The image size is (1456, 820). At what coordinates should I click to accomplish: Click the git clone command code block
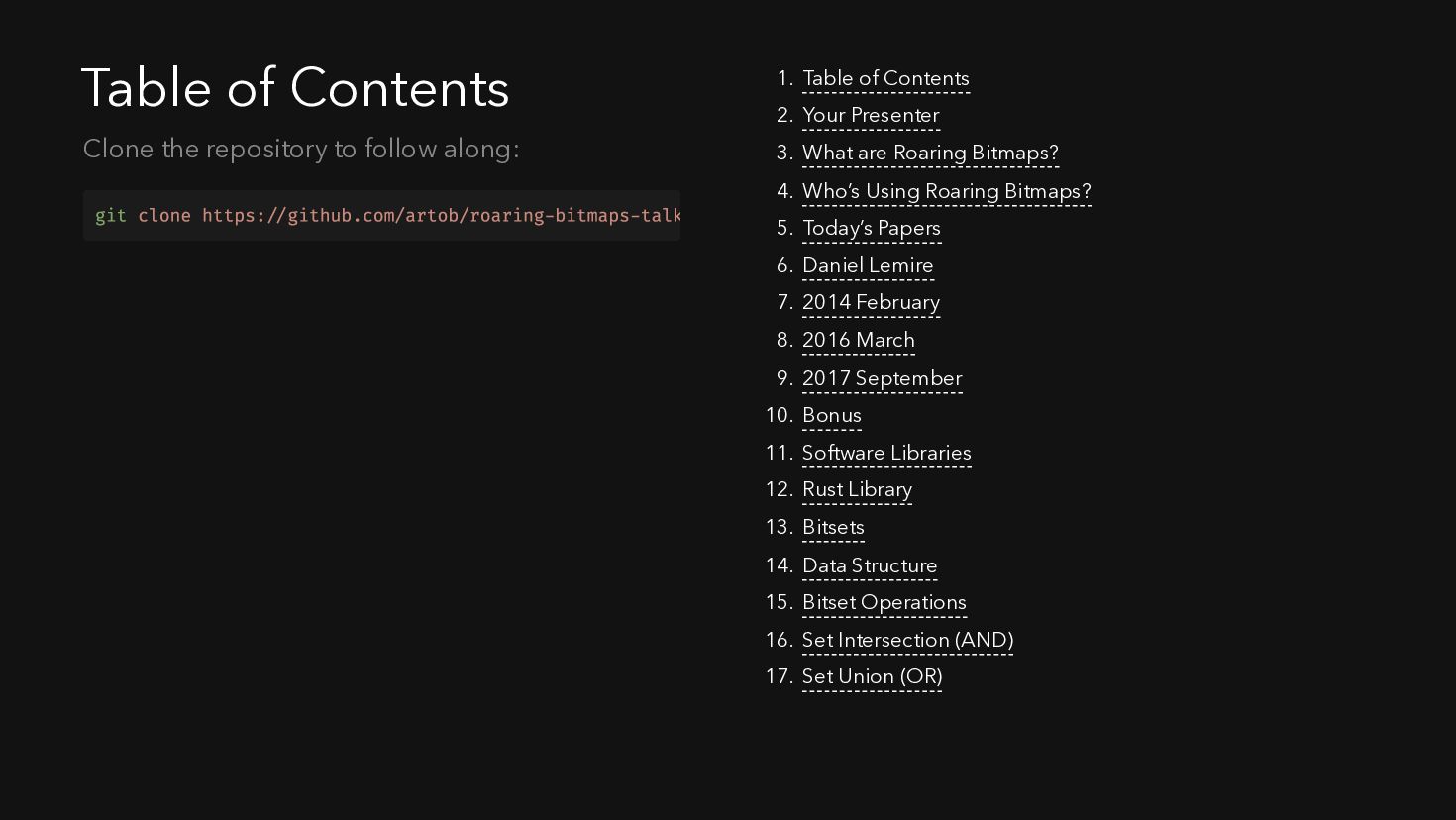click(x=381, y=216)
